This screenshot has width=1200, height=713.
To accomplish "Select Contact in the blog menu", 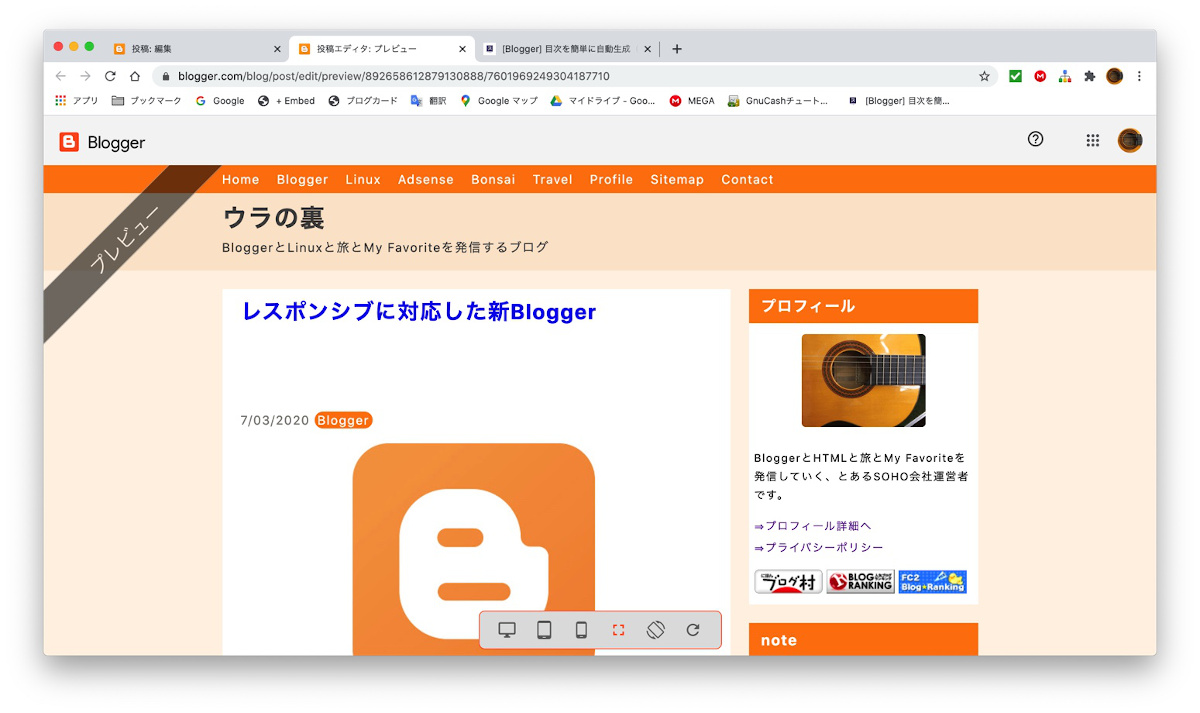I will tap(748, 180).
